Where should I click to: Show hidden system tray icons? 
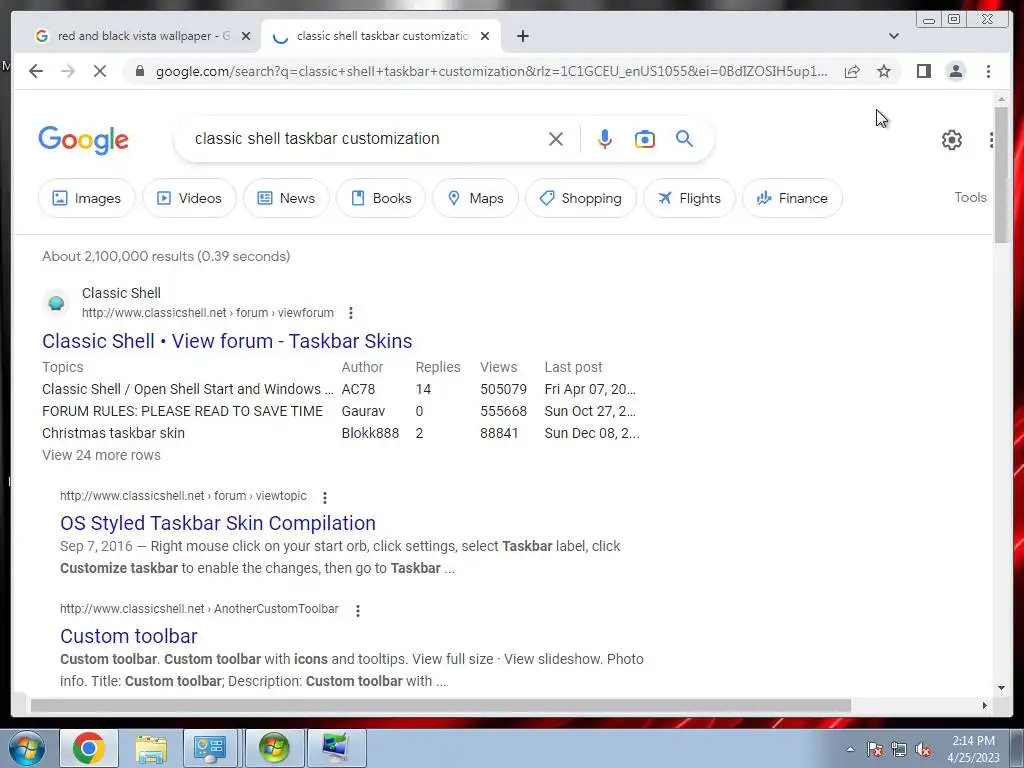coord(850,749)
